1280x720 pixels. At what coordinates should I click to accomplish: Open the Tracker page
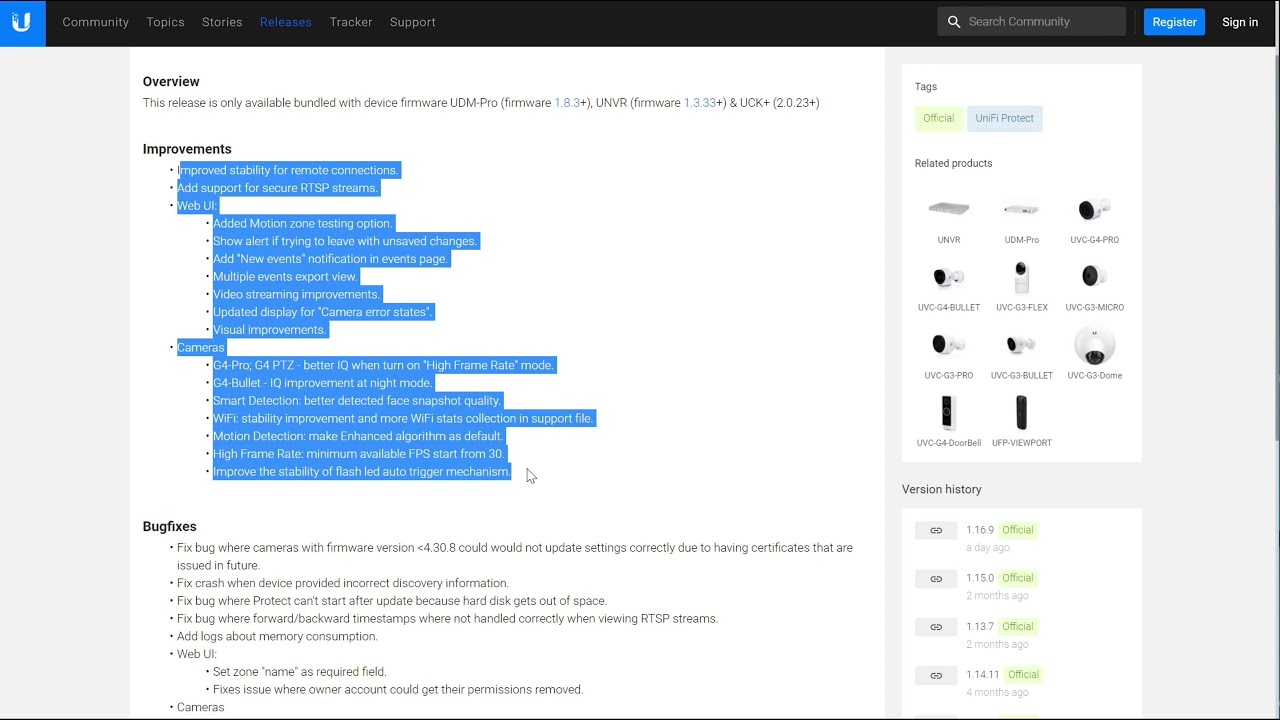pos(351,22)
